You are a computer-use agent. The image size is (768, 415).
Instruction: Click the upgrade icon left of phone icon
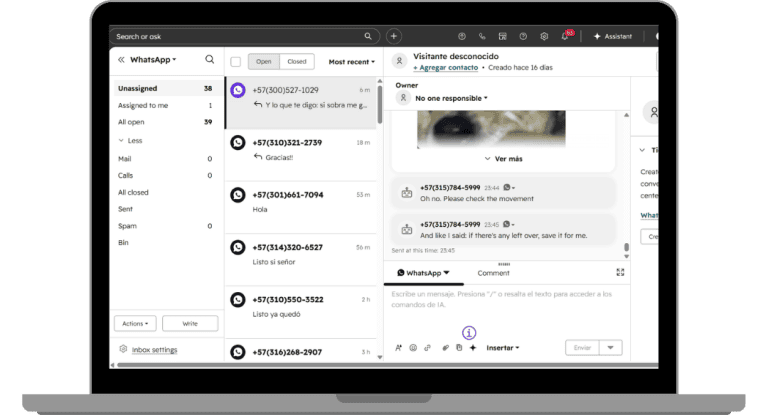(x=461, y=36)
